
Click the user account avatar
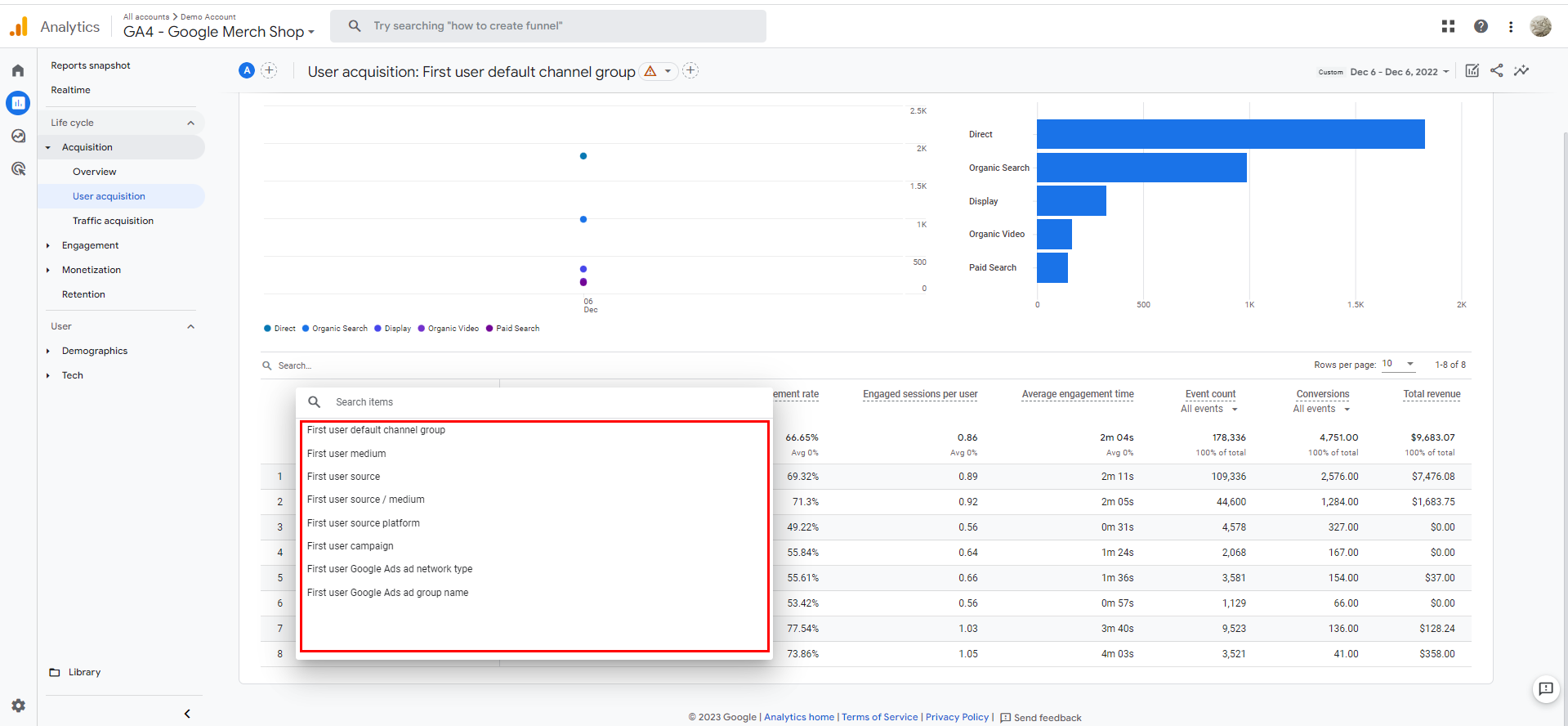(1540, 26)
